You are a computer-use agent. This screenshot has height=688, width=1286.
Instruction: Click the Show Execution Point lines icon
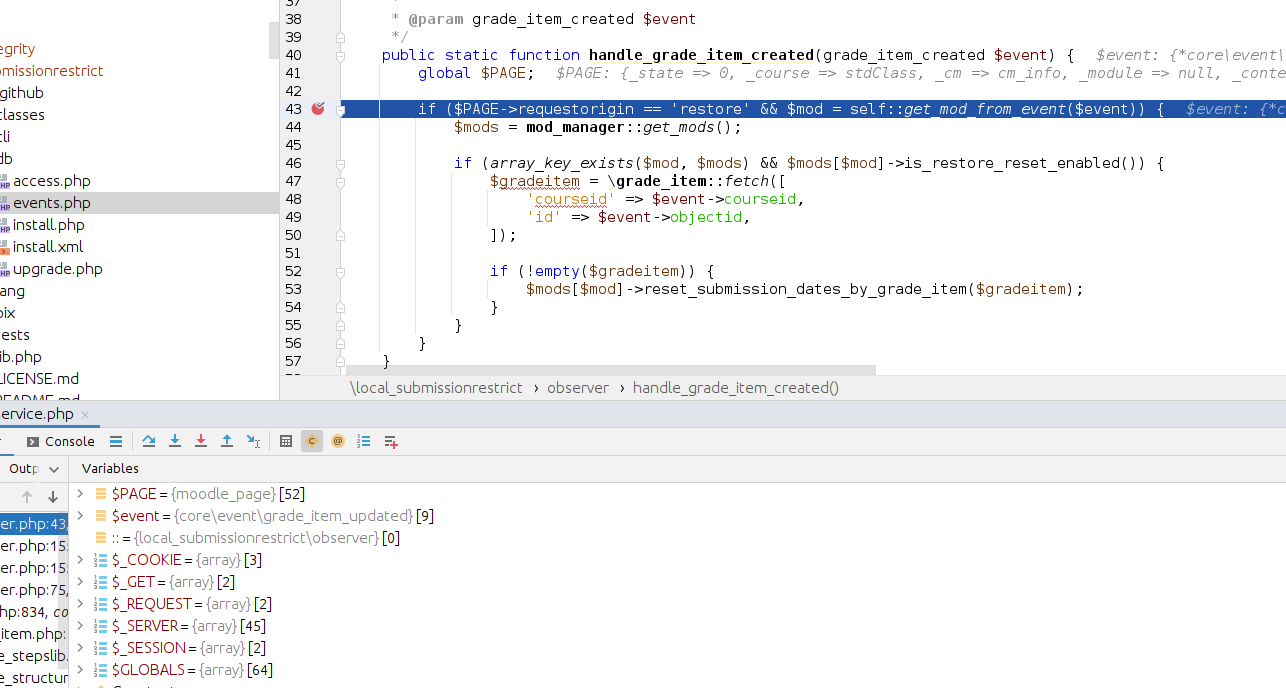[x=116, y=441]
